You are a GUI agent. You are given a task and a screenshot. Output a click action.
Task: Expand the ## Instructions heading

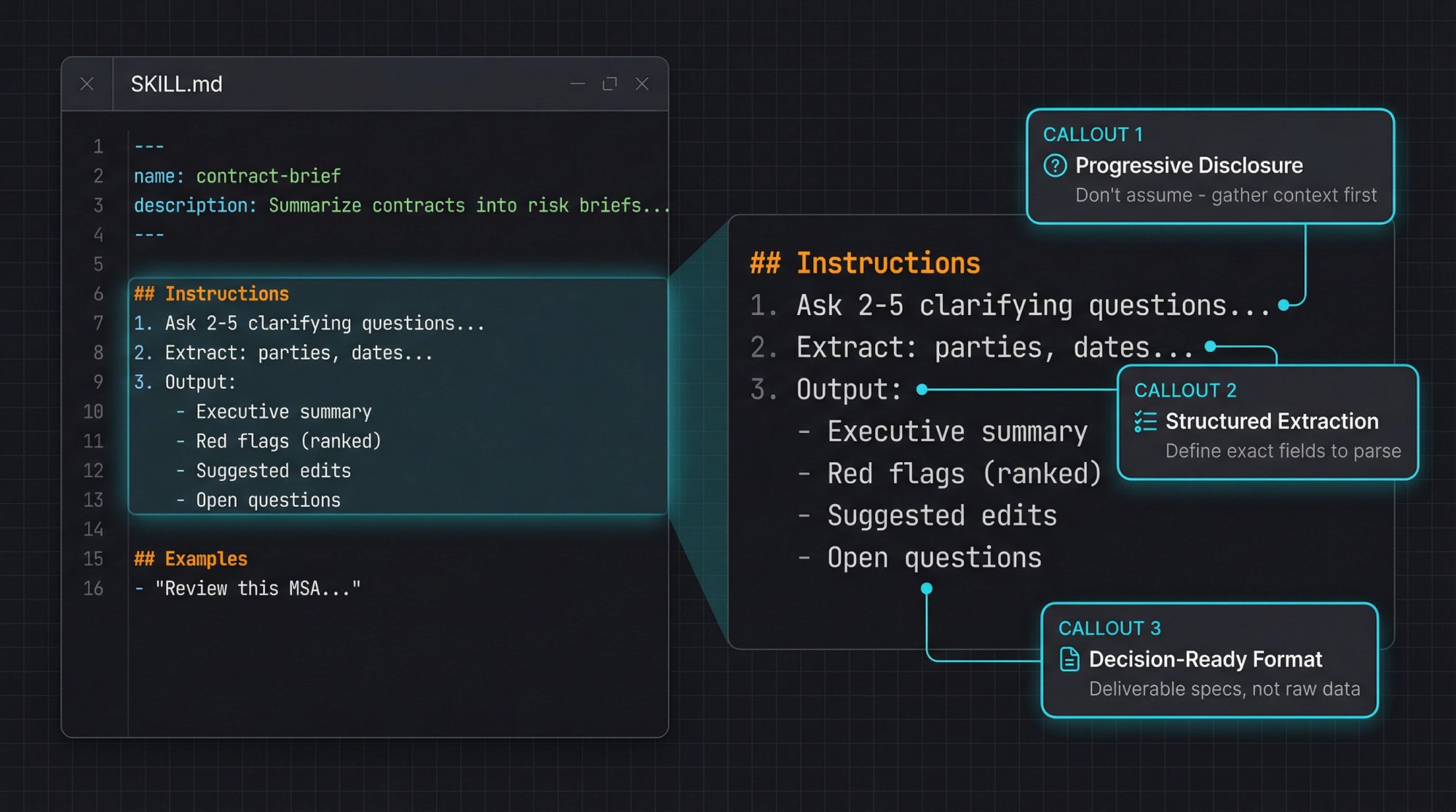pos(865,263)
